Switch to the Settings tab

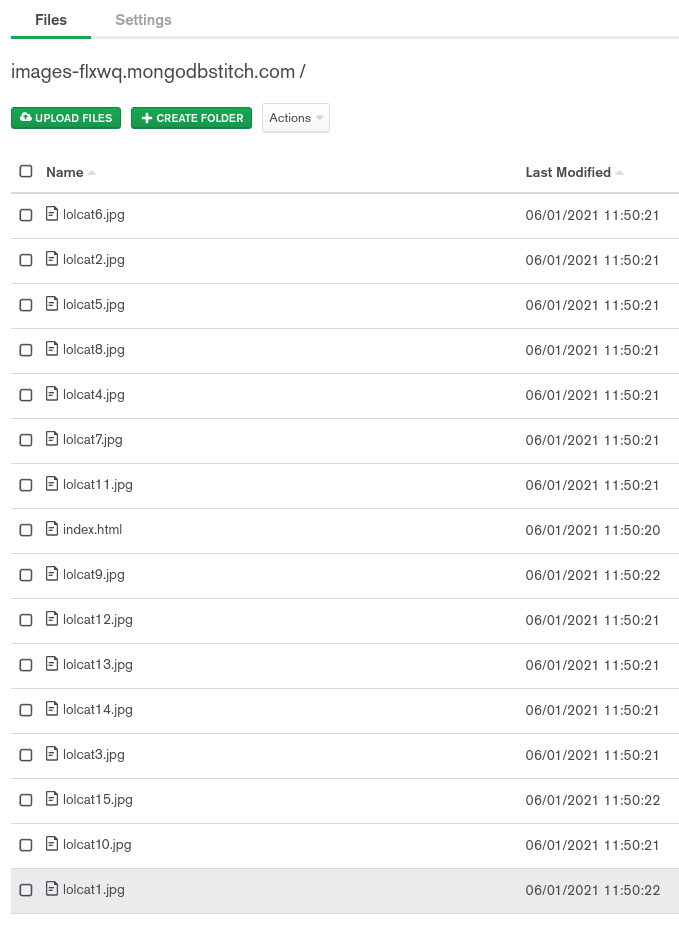[143, 20]
